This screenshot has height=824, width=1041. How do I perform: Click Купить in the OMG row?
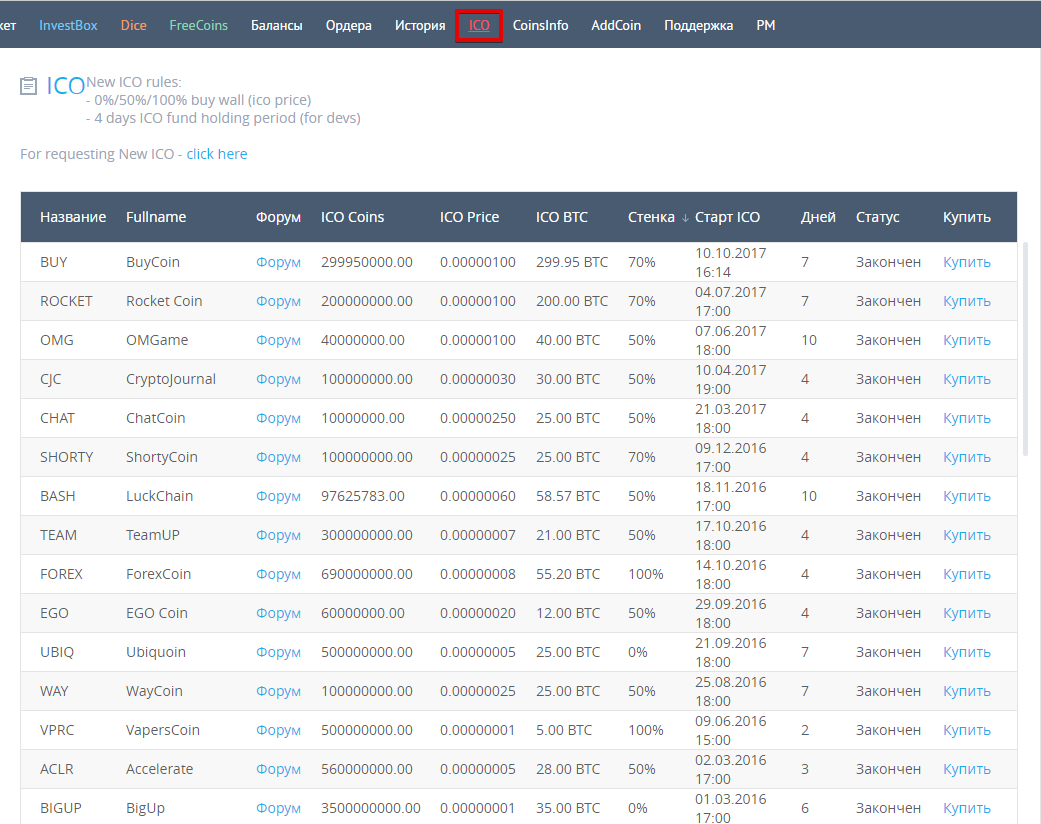click(967, 340)
